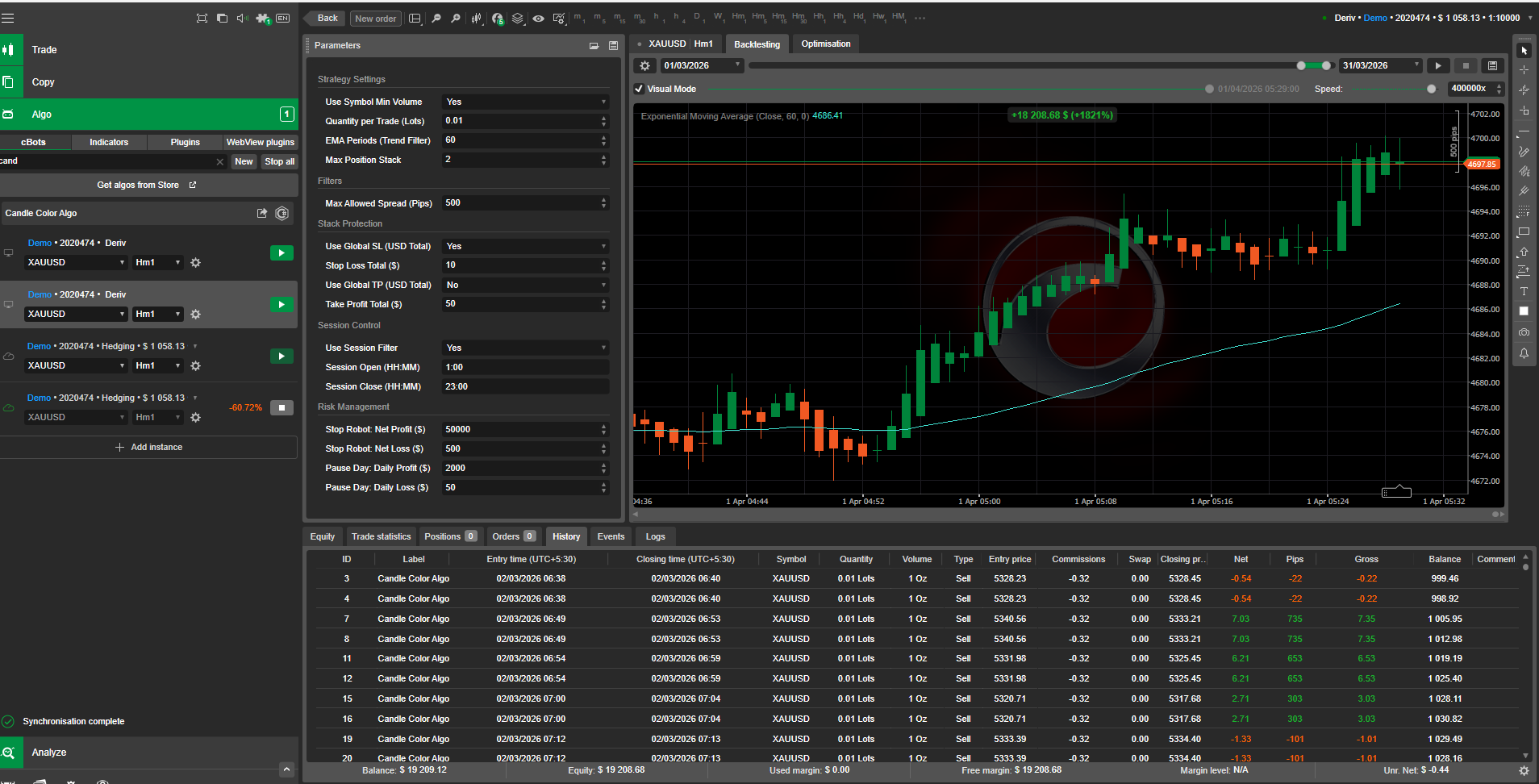Open the chart type candlestick icon
The width and height of the screenshot is (1539, 784).
click(477, 19)
